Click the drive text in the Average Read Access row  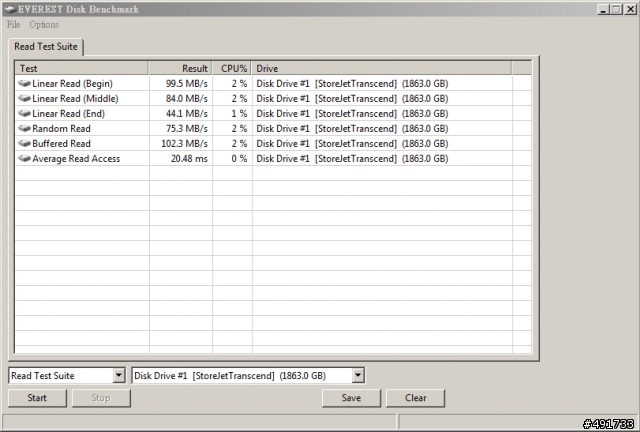(x=352, y=158)
